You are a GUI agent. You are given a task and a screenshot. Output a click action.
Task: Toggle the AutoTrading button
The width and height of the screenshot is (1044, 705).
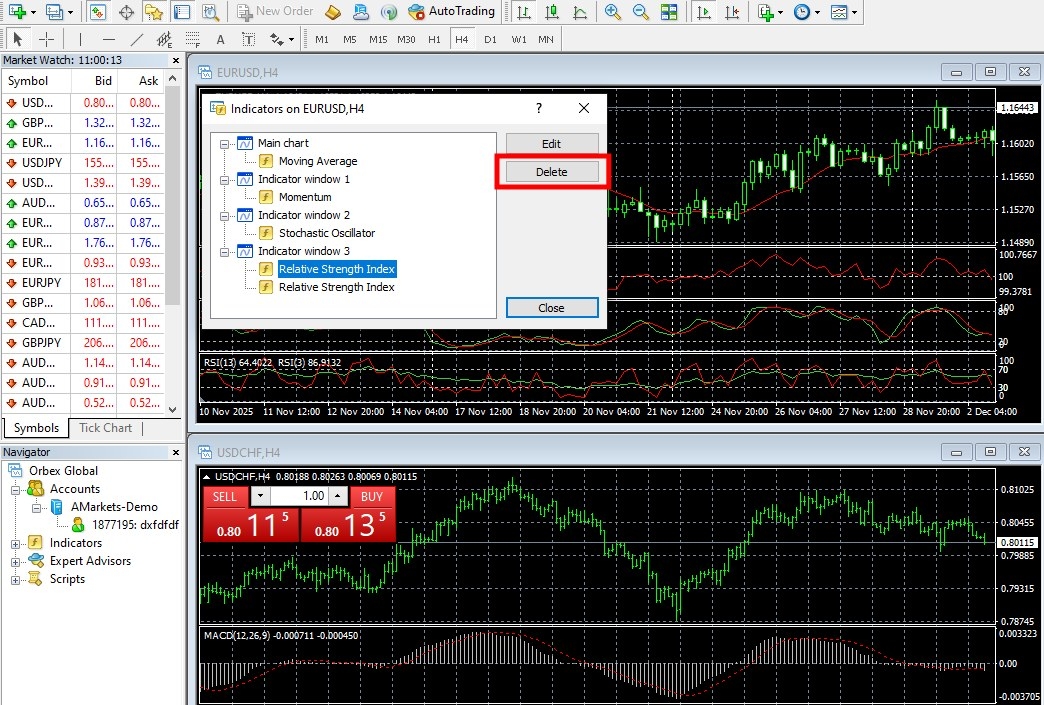point(450,12)
